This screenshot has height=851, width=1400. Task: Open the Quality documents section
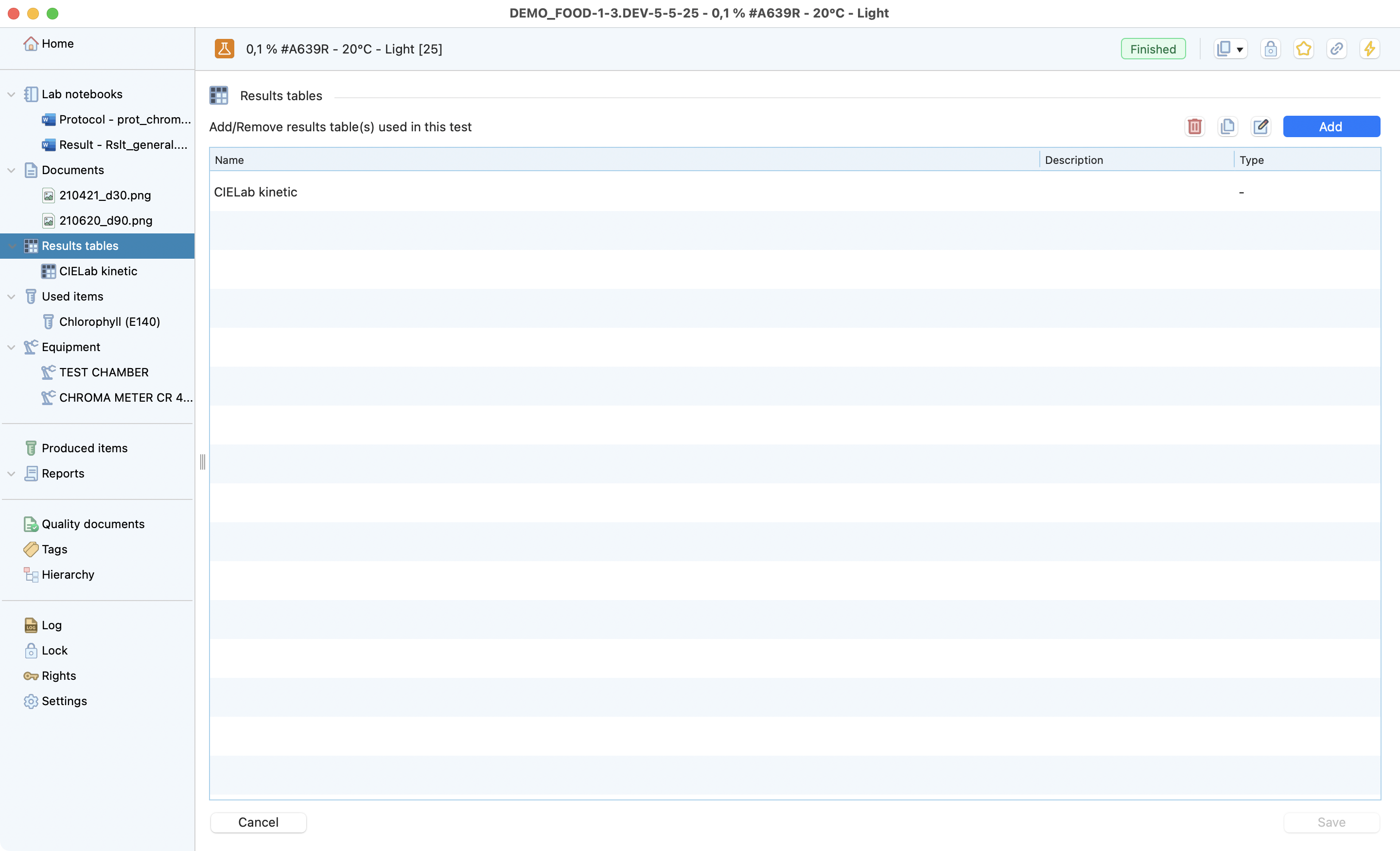93,524
